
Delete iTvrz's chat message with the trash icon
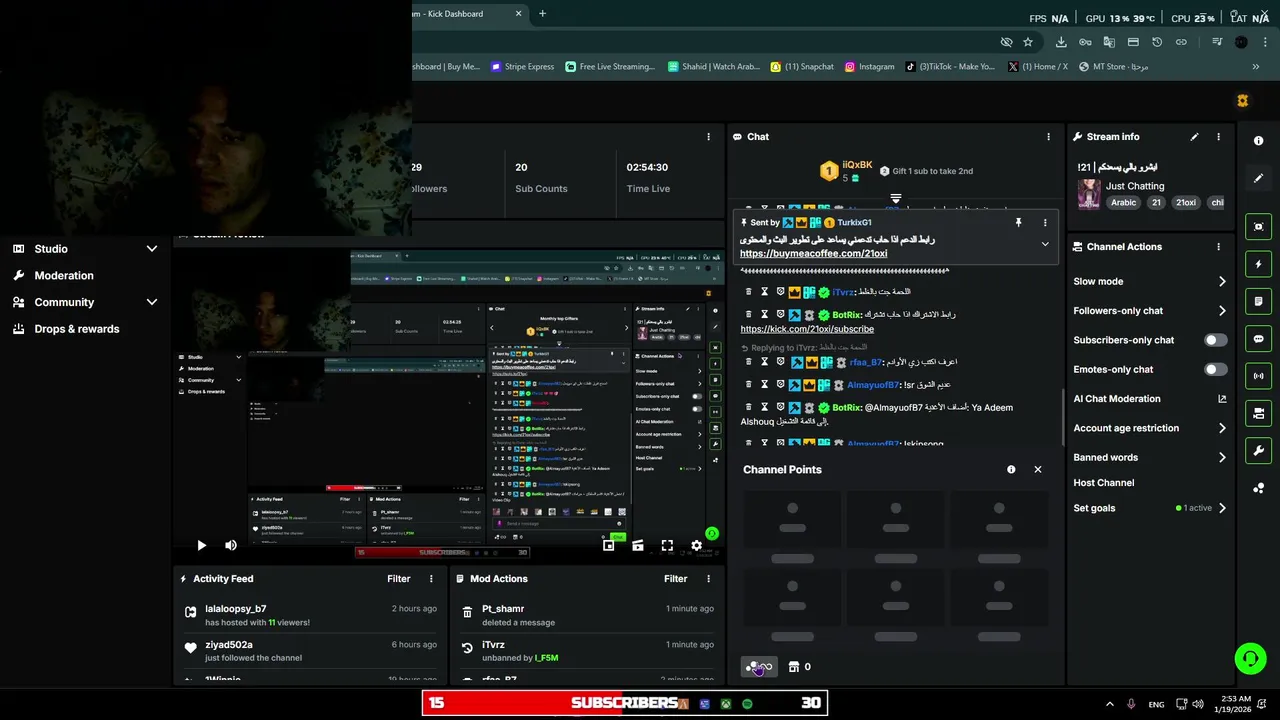click(x=748, y=292)
